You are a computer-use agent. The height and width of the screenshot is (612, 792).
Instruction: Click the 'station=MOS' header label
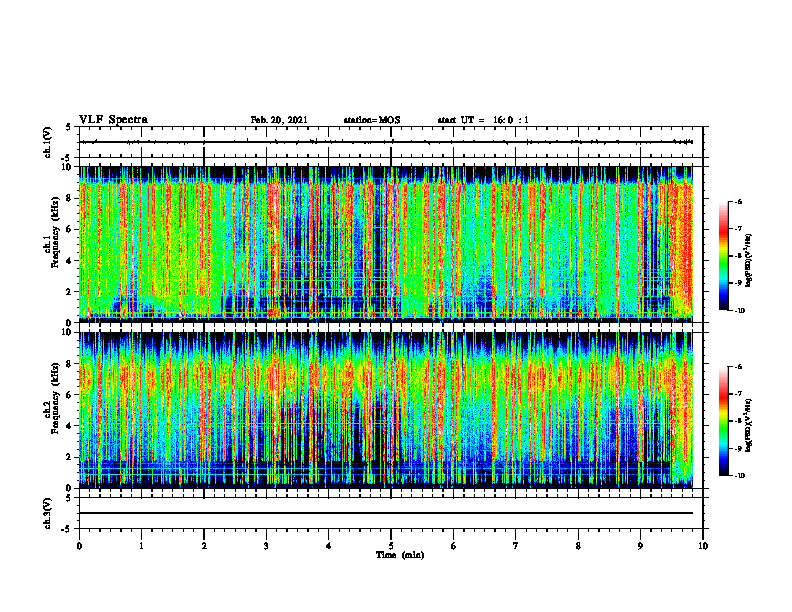pos(372,120)
